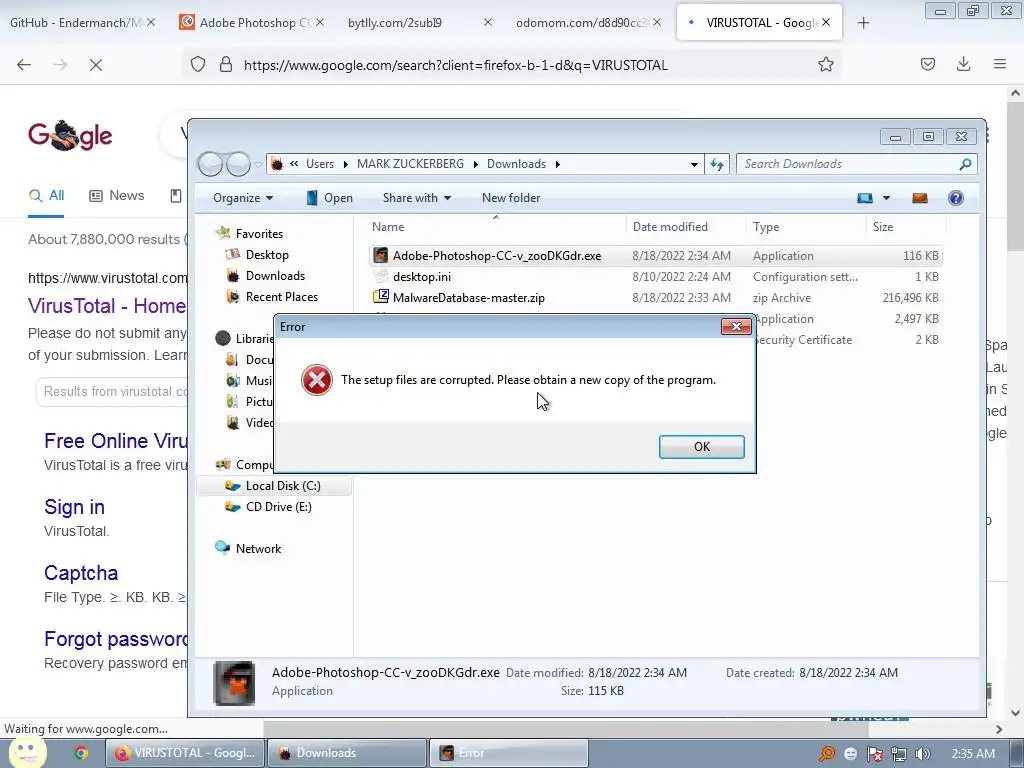Toggle the preview pane icon
Viewport: 1024px width, 768px height.
[920, 198]
